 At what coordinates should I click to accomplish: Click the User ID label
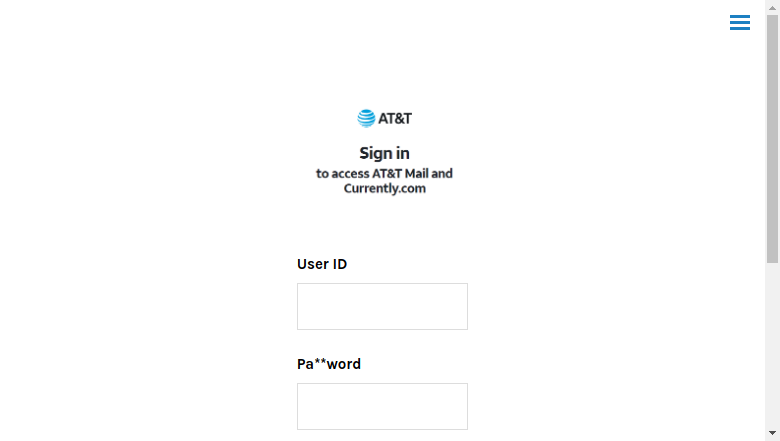click(322, 264)
